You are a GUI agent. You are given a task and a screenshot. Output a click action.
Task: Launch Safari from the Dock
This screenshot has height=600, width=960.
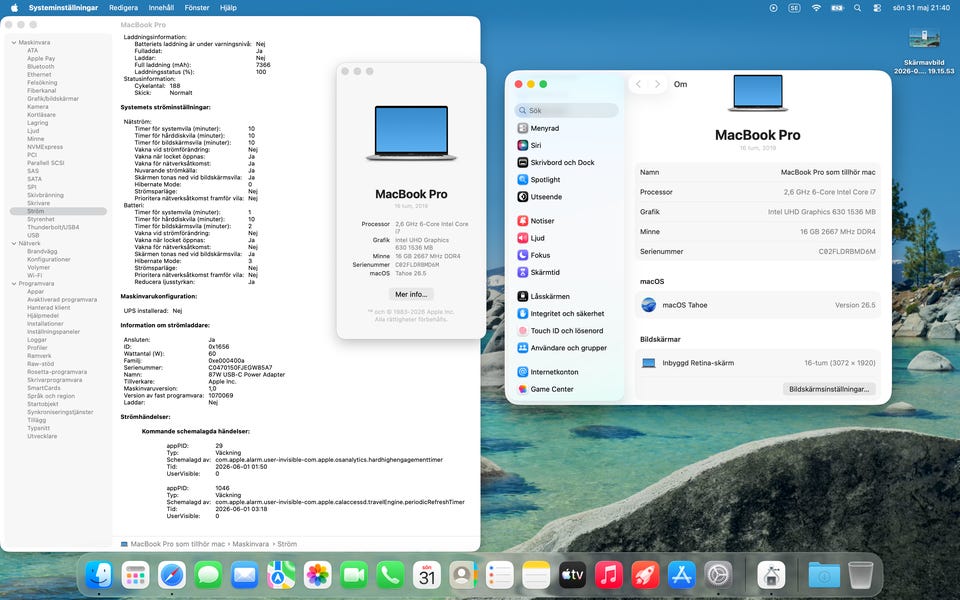pyautogui.click(x=172, y=575)
